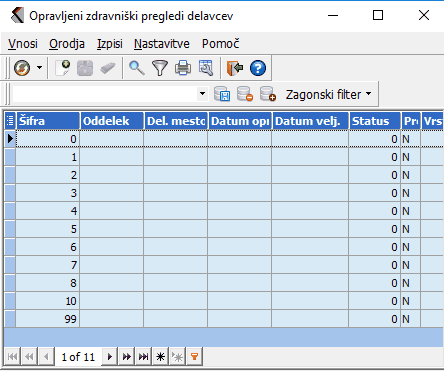Jump to the previous page of records

click(29, 357)
